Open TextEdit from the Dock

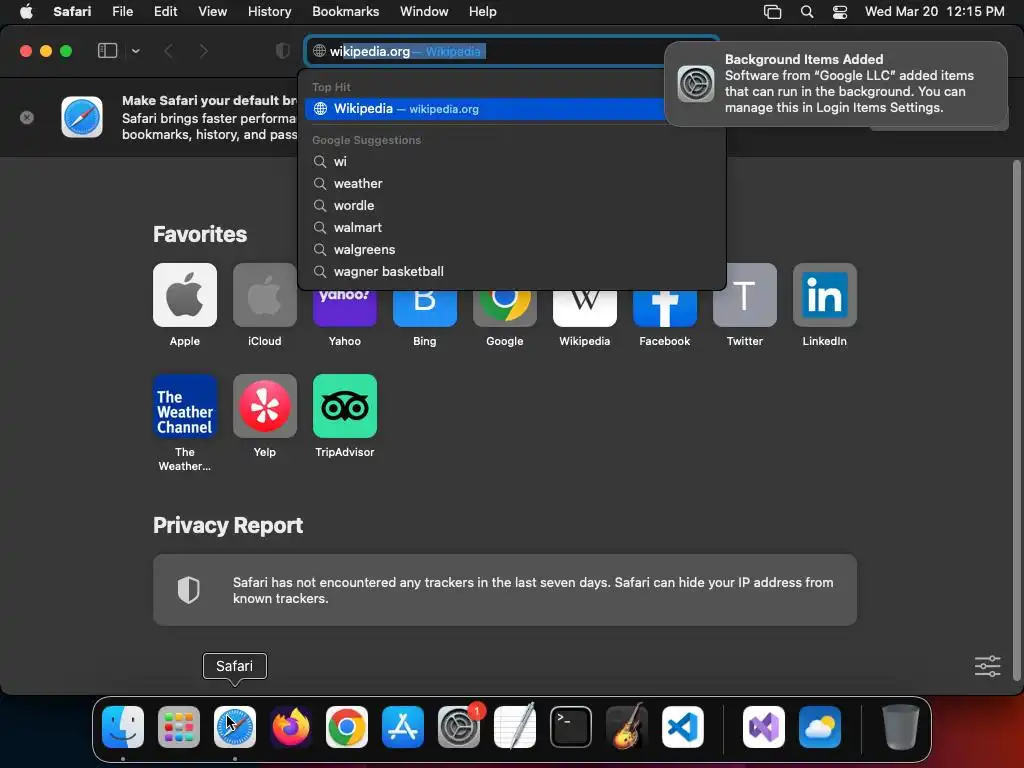point(515,727)
